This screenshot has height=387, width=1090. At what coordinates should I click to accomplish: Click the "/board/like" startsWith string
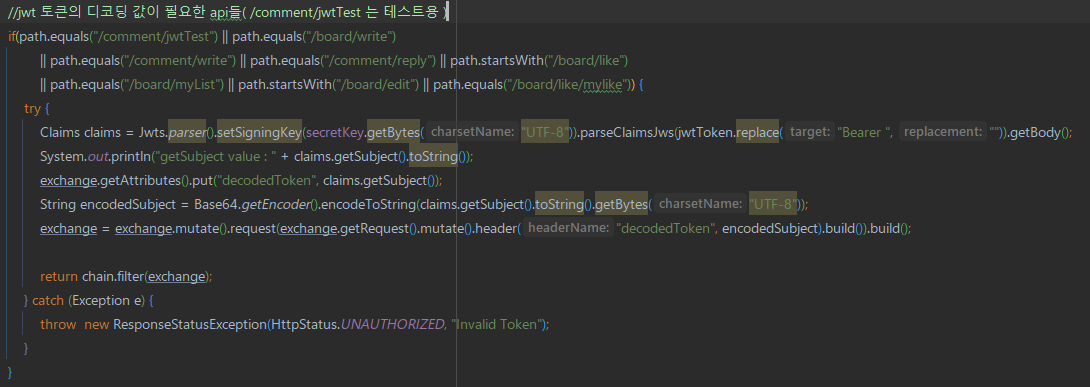tap(587, 60)
